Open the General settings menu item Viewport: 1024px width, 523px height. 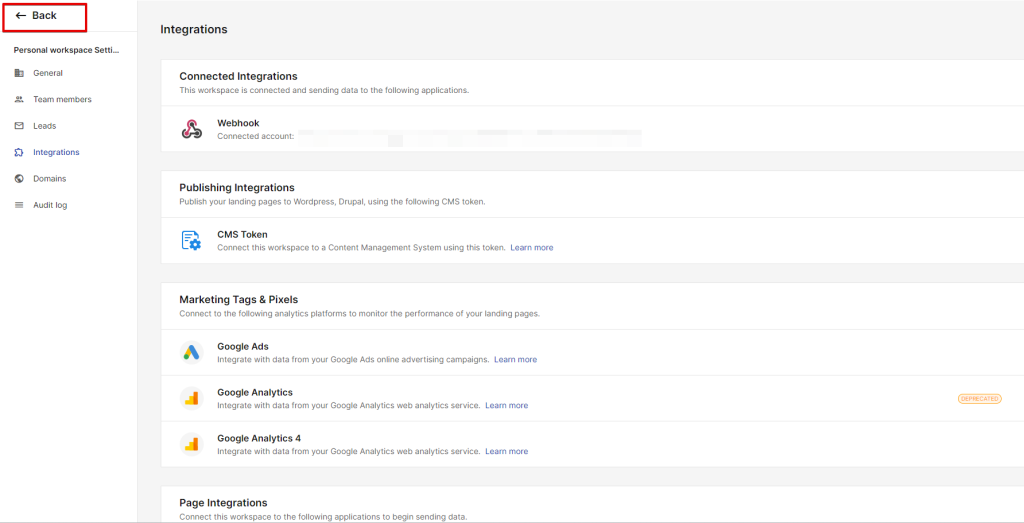point(47,73)
